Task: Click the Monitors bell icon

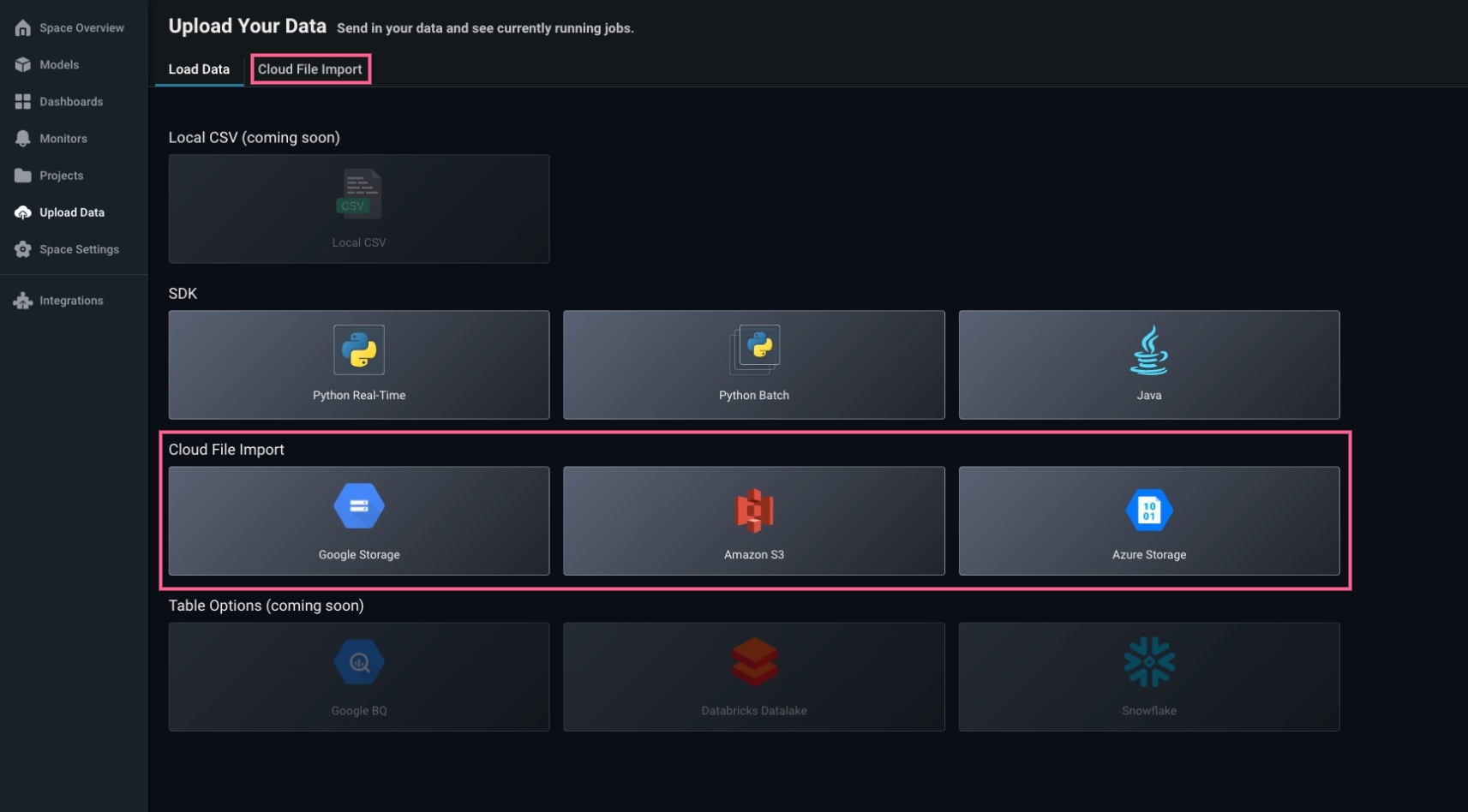Action: [23, 139]
